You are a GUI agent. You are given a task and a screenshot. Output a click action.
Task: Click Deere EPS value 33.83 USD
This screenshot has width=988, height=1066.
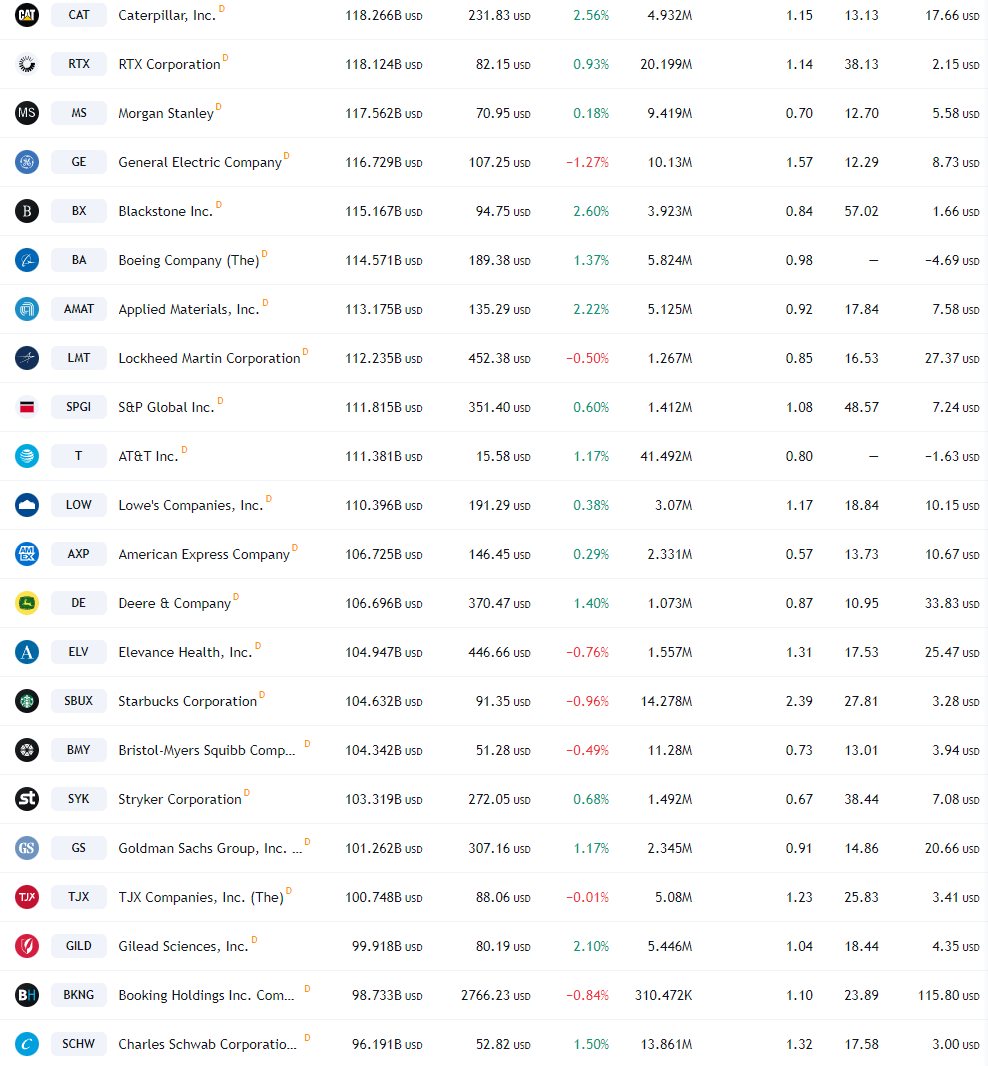point(952,603)
